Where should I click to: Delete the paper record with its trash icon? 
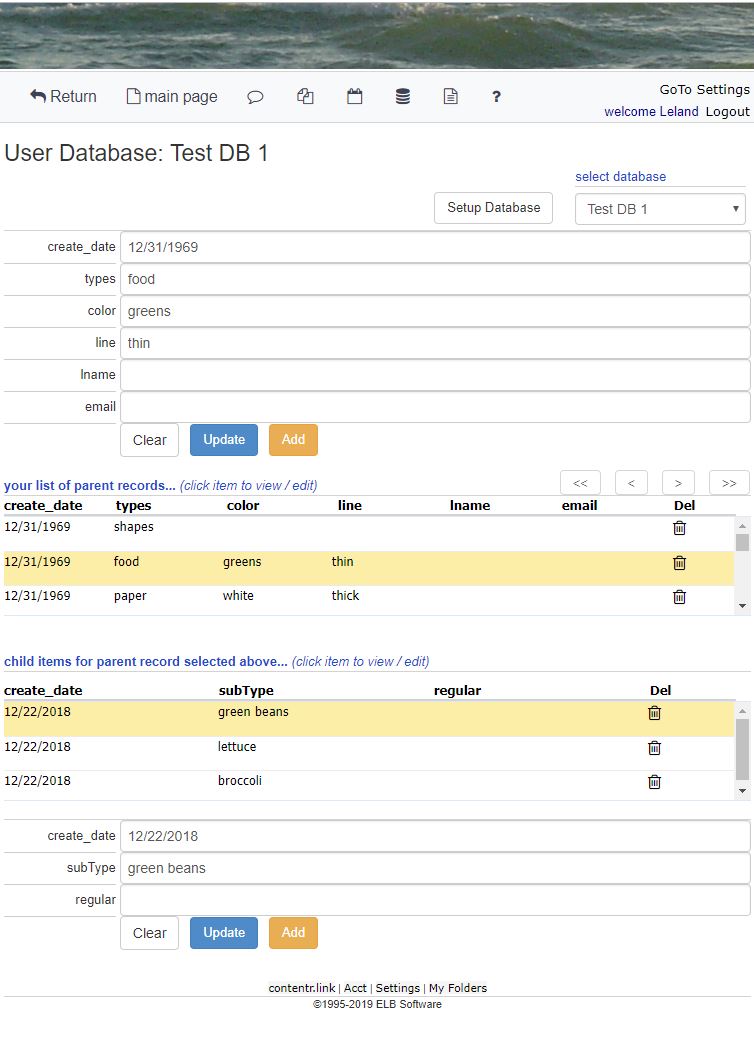(x=679, y=596)
